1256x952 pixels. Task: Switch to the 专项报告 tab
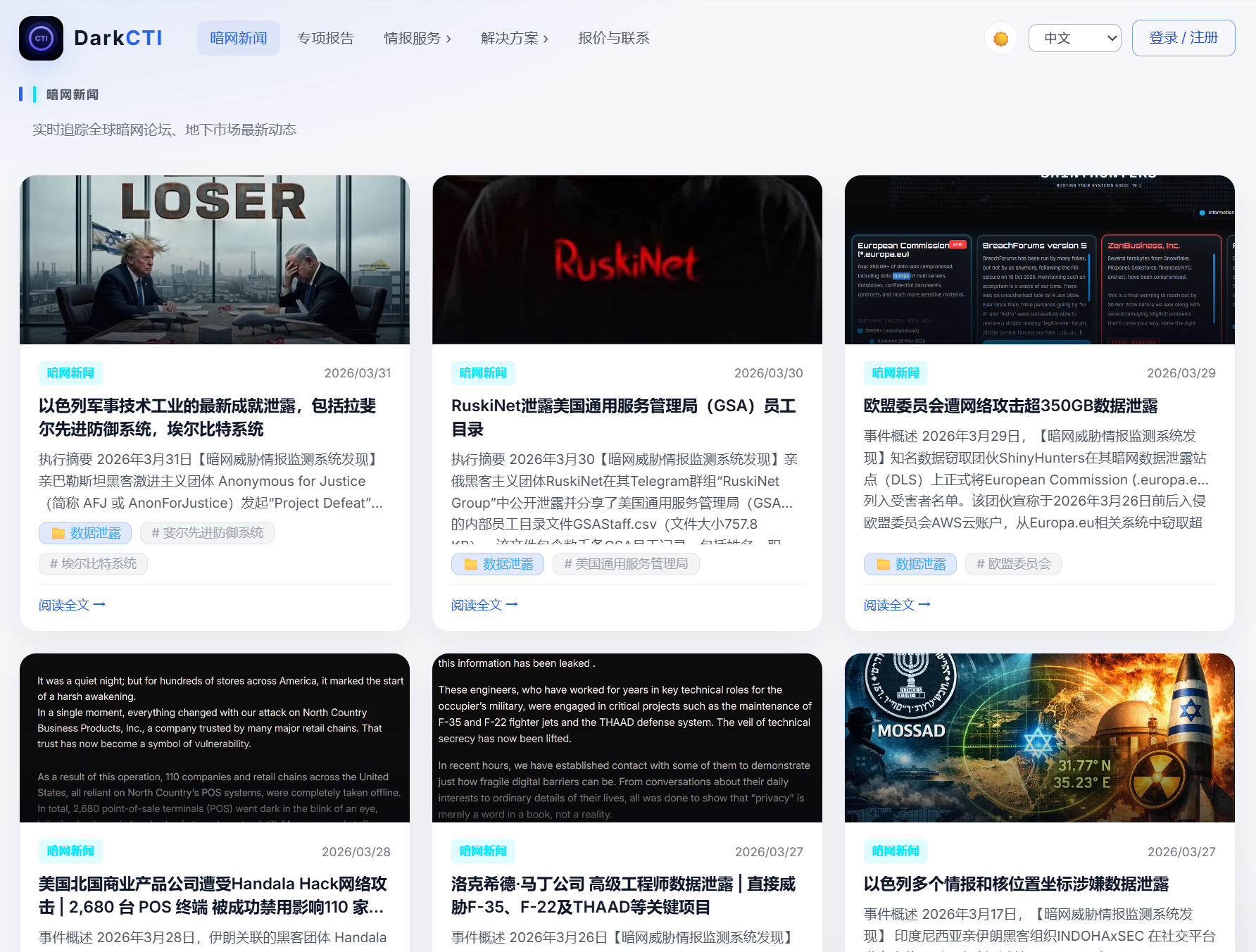coord(326,38)
